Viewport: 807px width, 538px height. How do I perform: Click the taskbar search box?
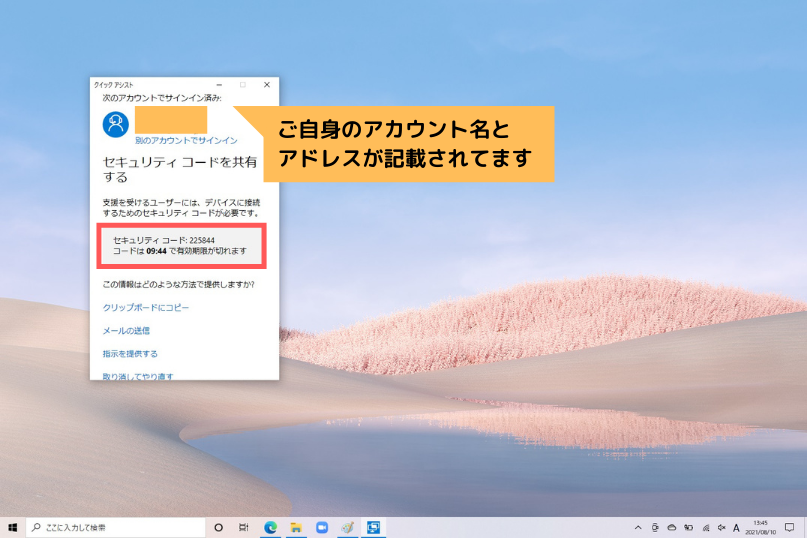[116, 527]
